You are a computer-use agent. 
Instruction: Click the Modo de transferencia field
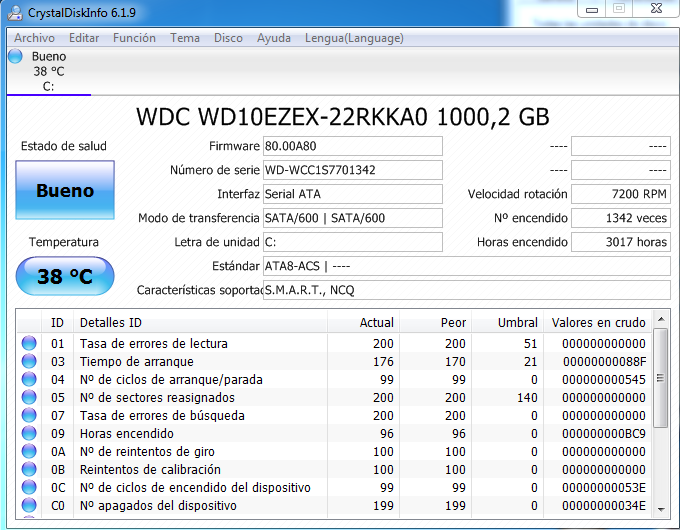click(353, 218)
